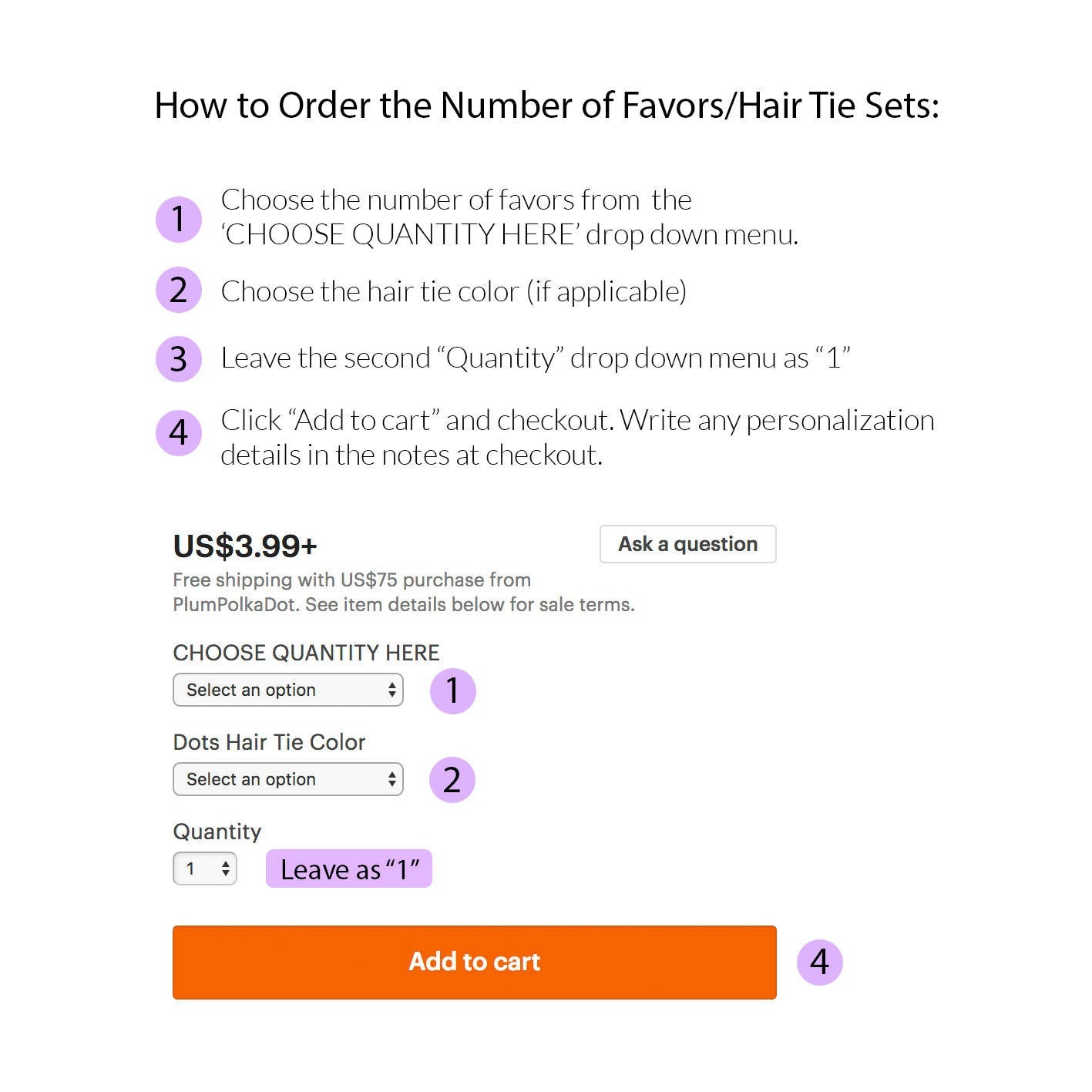Click the Dots Hair Tie Color label

coord(269,742)
